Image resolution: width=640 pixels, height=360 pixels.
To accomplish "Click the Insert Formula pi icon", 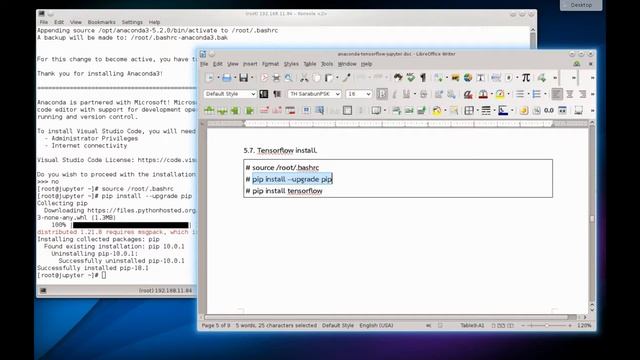I will 526,78.
